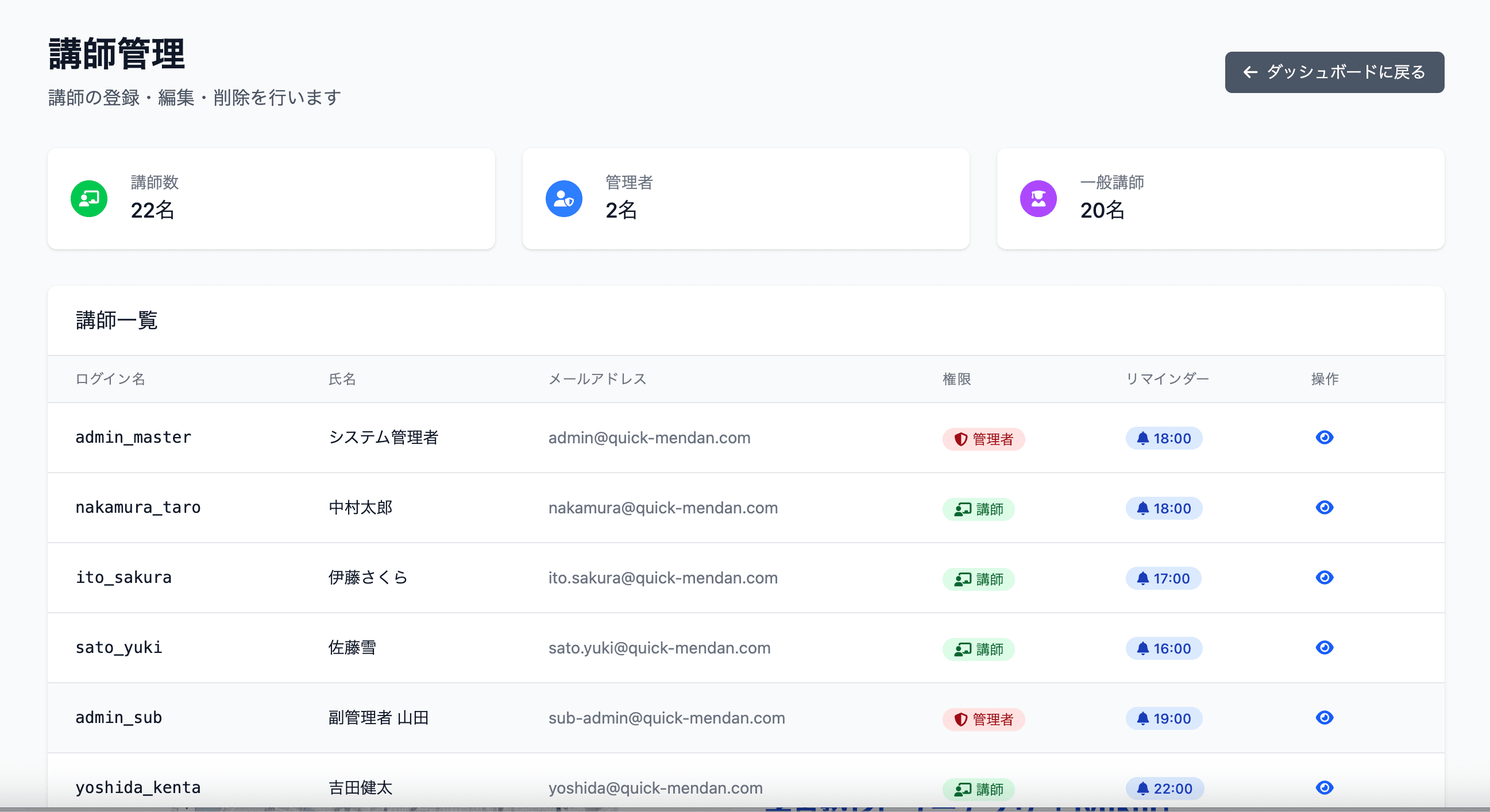Select login name admin_sub
Viewport: 1490px width, 812px height.
tap(119, 717)
